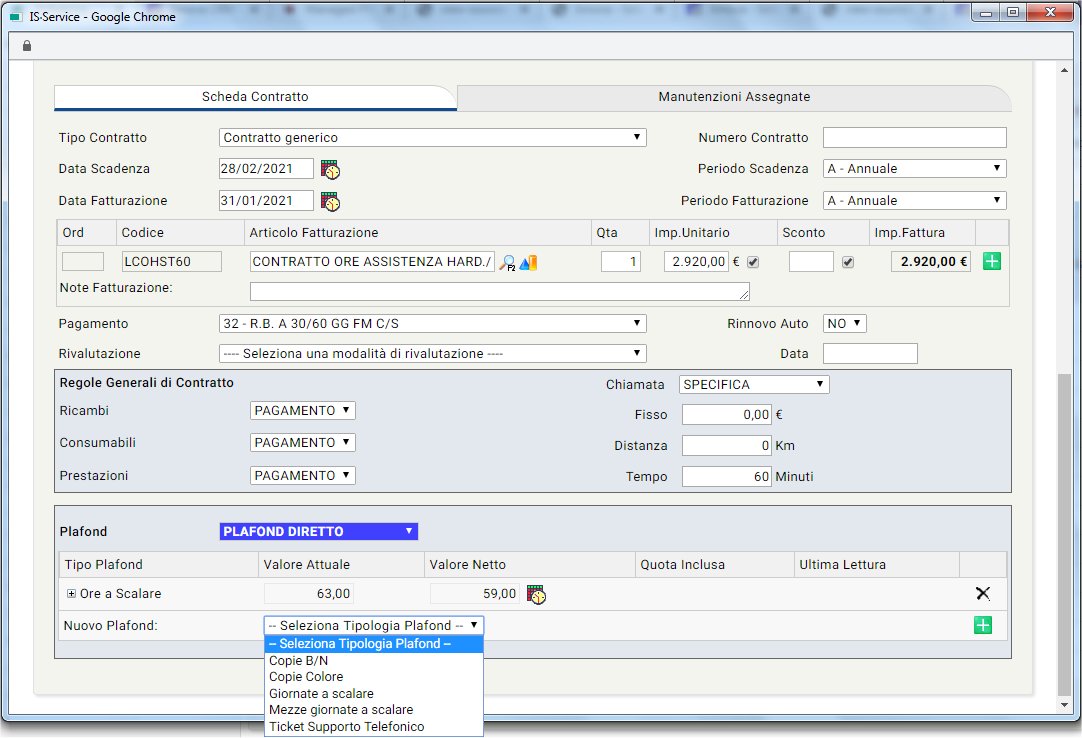Open Tipo Contratto dropdown
The image size is (1082, 738).
[x=433, y=137]
